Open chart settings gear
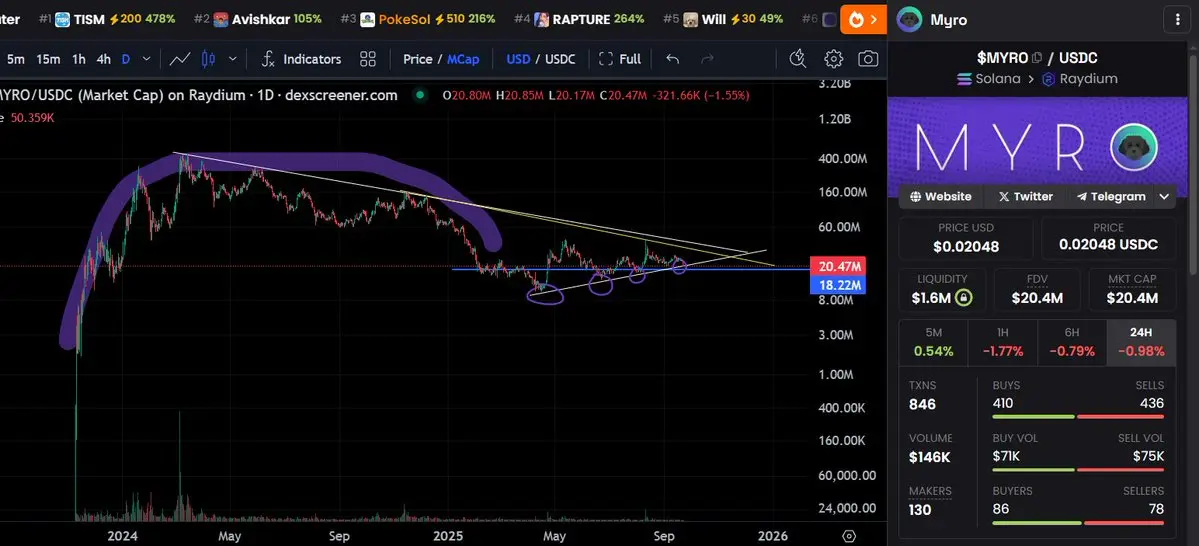Viewport: 1199px width, 546px height. pyautogui.click(x=833, y=59)
